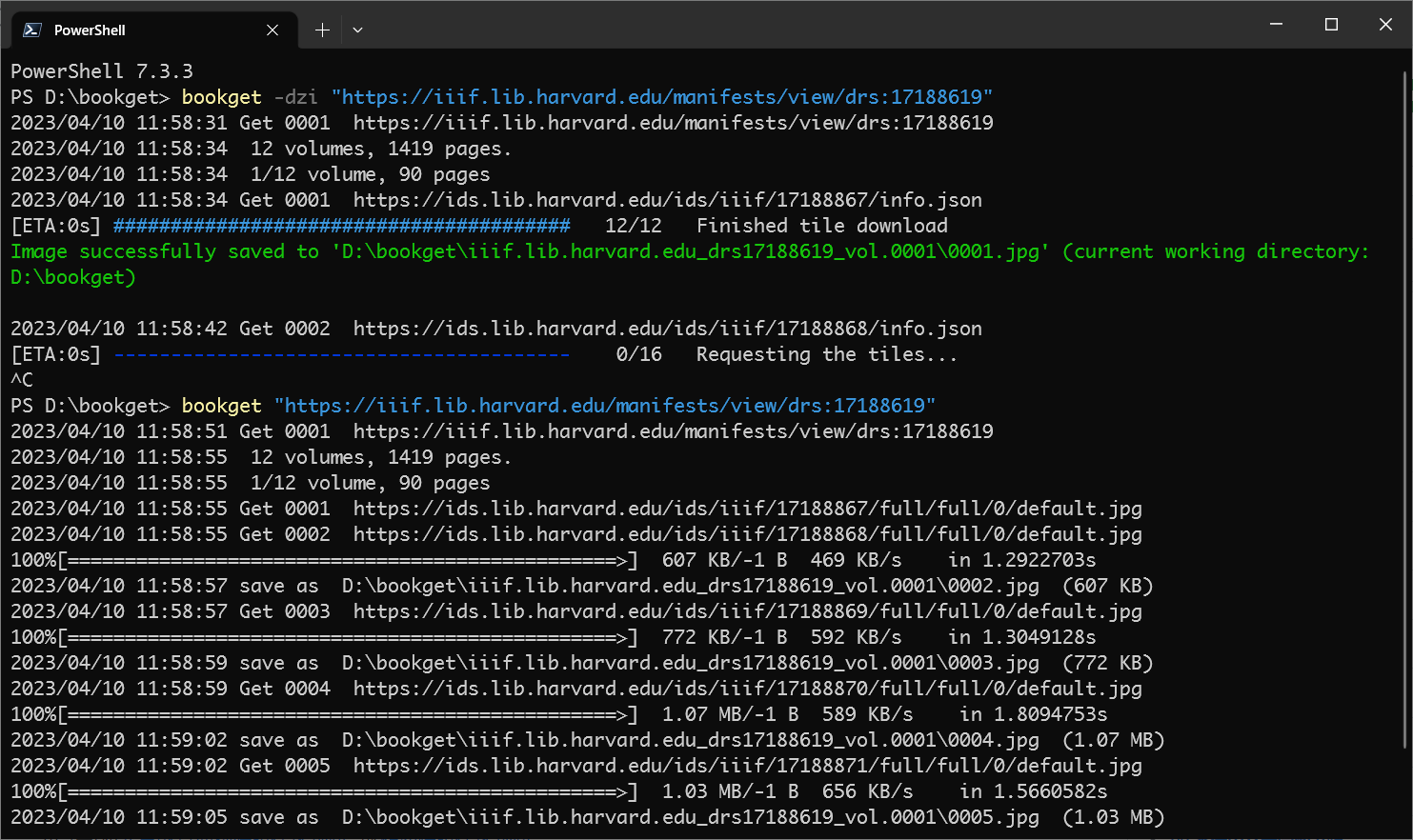Viewport: 1413px width, 840px height.
Task: Close the terminal window
Action: click(1385, 25)
